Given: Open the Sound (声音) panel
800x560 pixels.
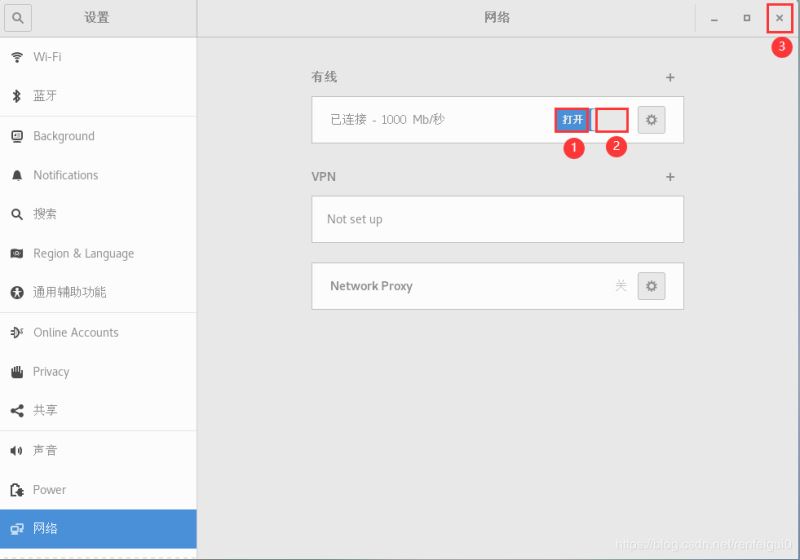Looking at the screenshot, I should click(x=45, y=450).
